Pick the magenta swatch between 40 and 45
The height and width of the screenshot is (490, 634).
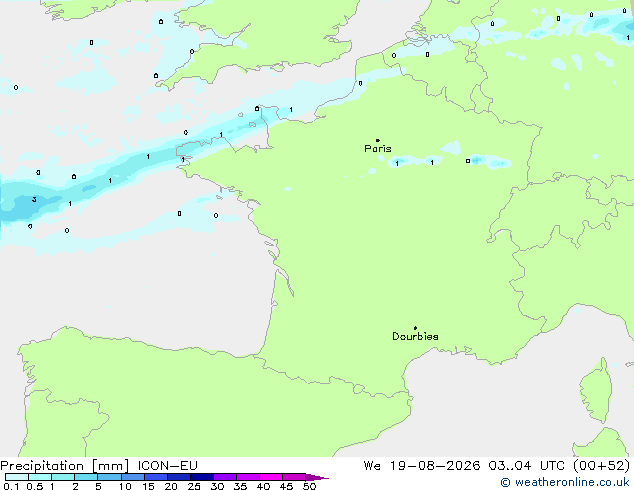click(x=271, y=477)
